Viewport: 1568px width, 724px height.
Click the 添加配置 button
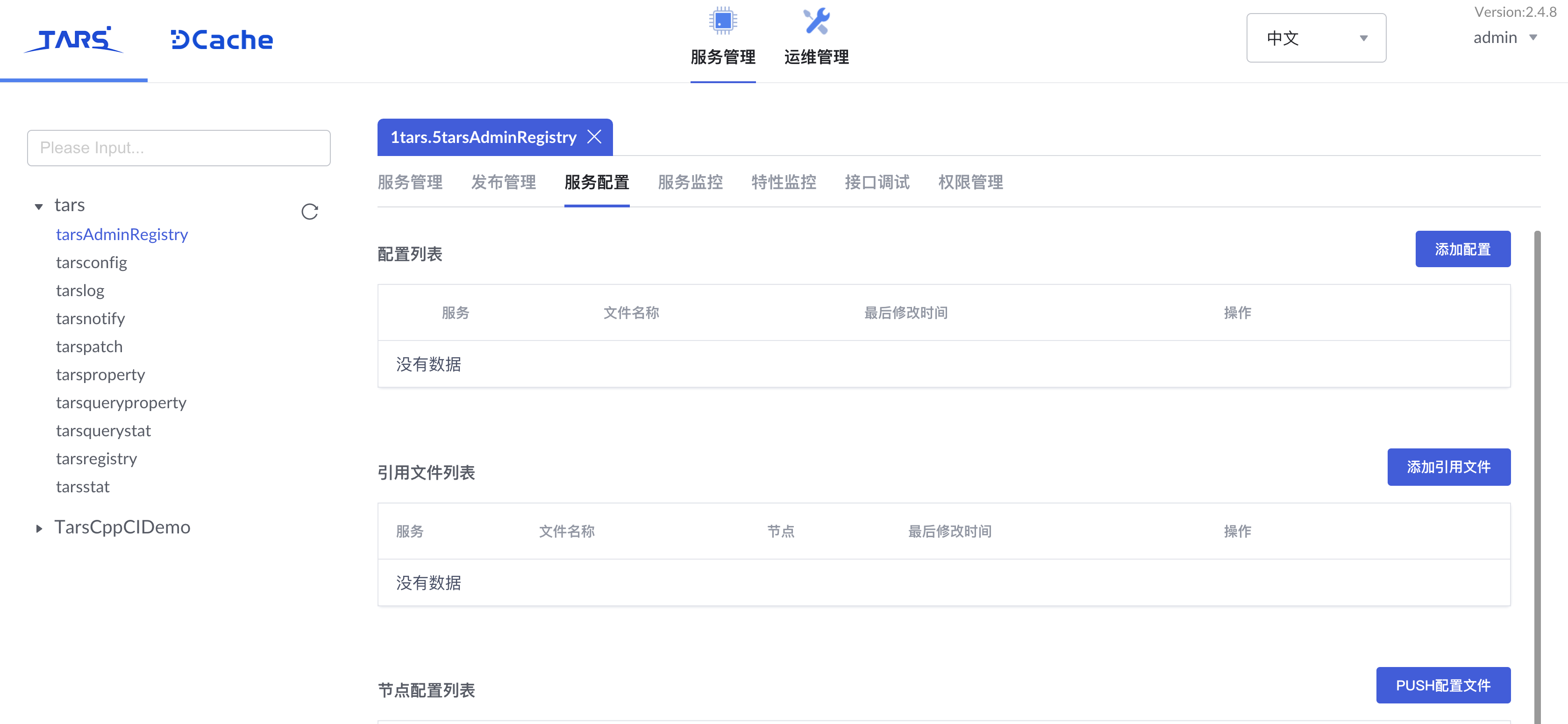tap(1463, 249)
